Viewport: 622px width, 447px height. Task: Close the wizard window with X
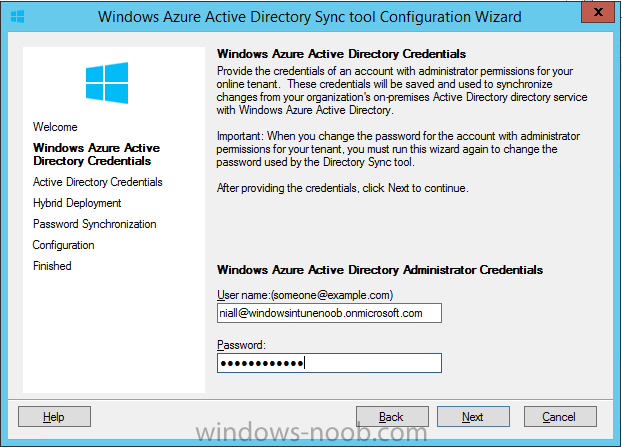click(x=598, y=12)
